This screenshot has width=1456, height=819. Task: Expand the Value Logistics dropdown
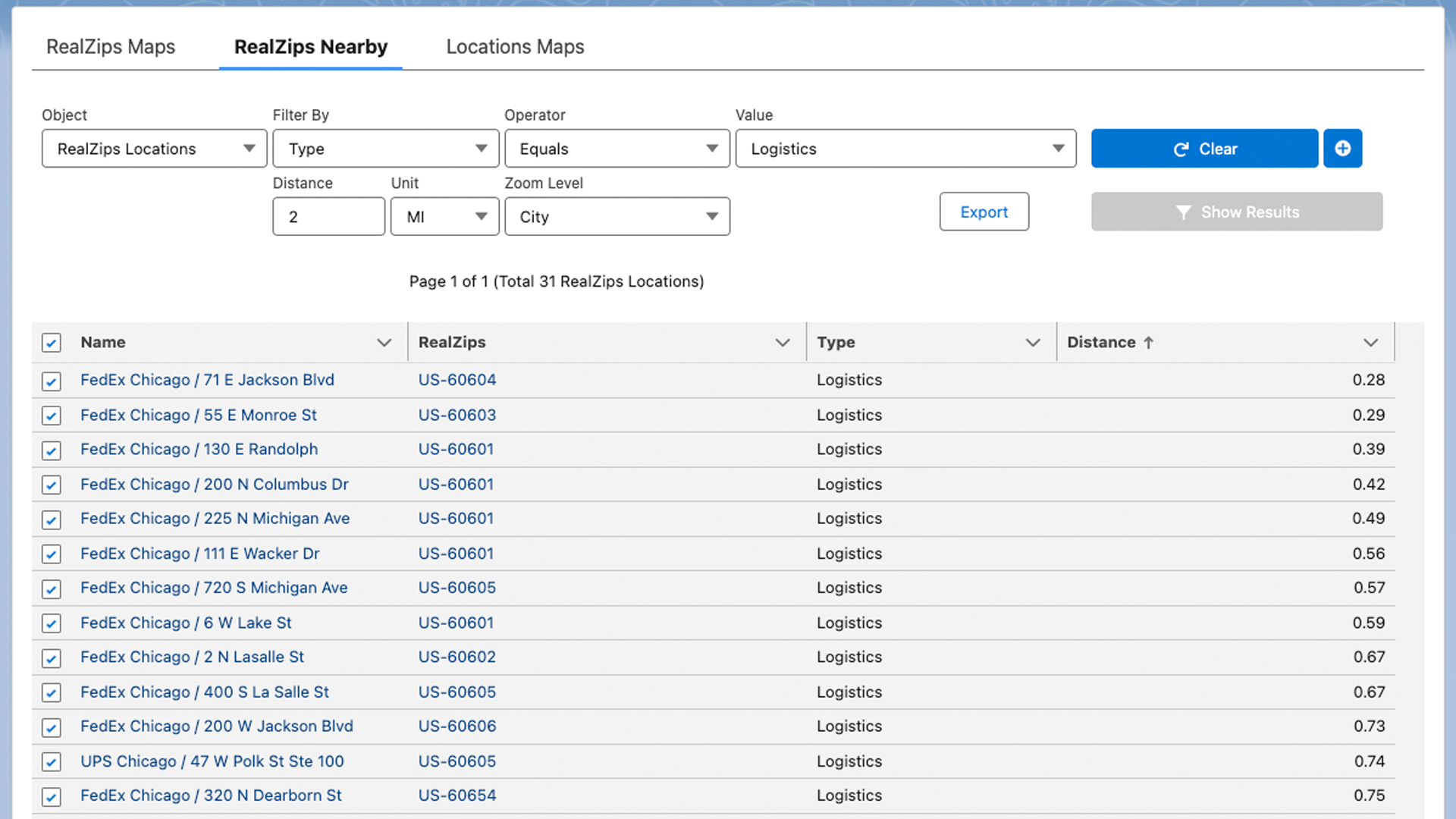tap(905, 149)
